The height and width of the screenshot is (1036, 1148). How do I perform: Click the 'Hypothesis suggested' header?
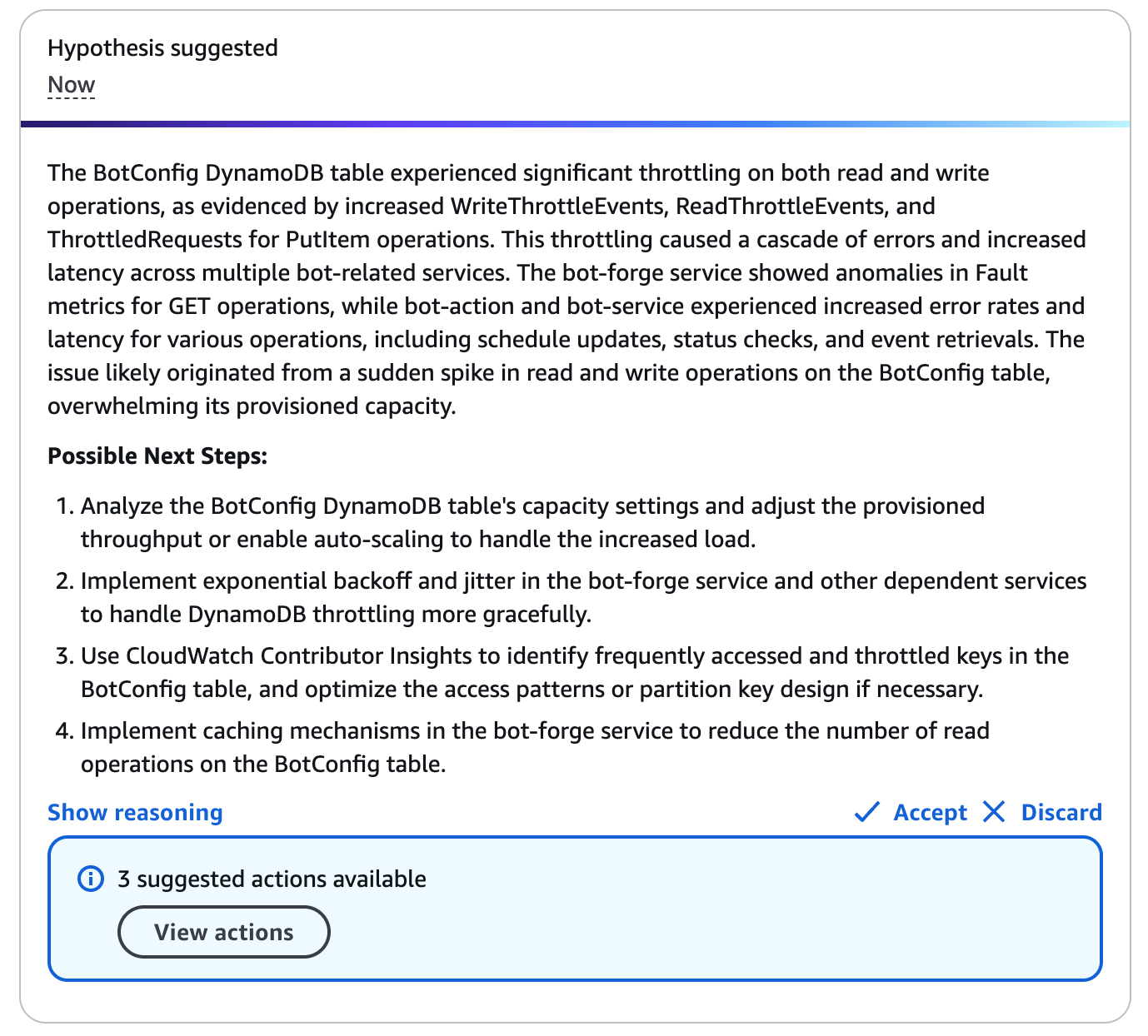pos(162,47)
